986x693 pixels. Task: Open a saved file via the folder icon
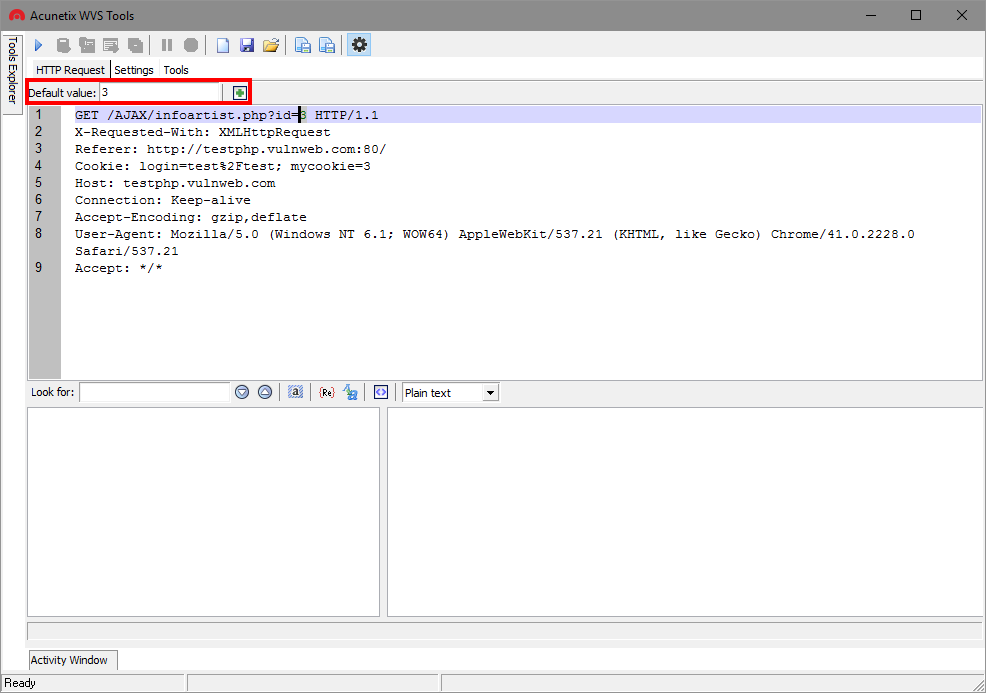271,45
